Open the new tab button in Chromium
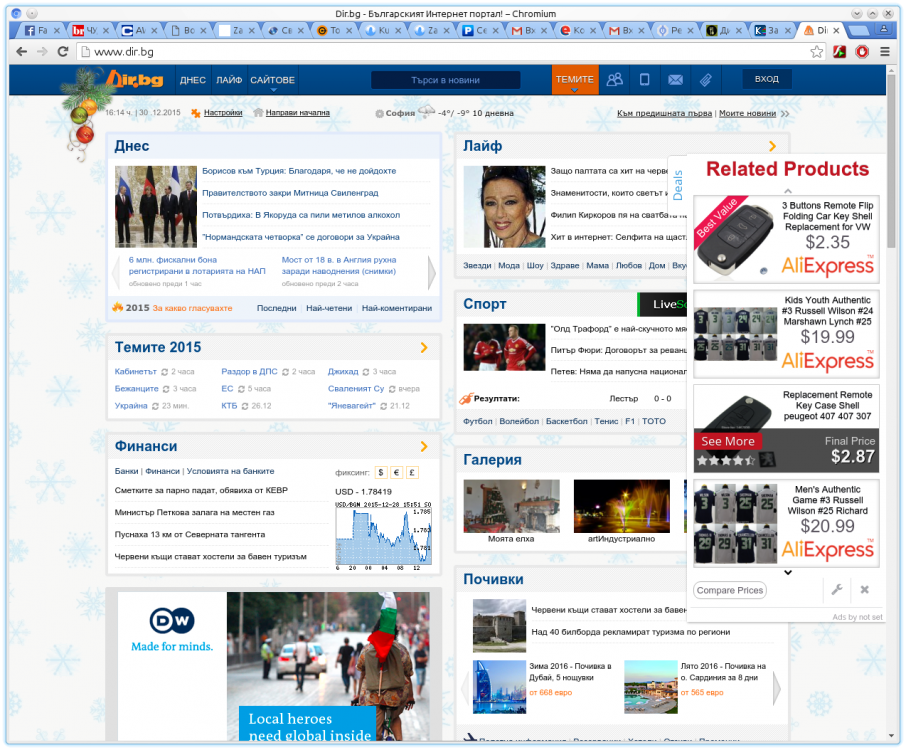The image size is (906, 750). point(859,31)
